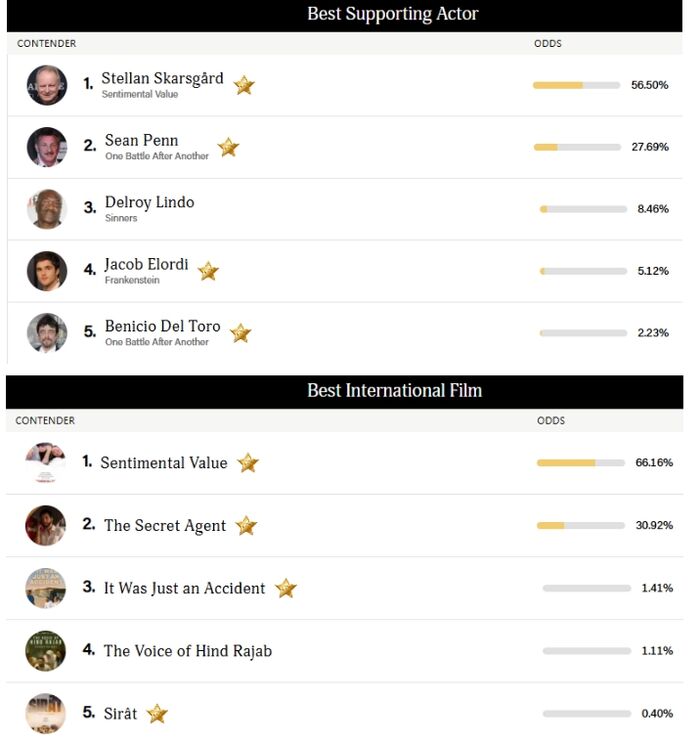The width and height of the screenshot is (700, 743).
Task: Click The Secret Agent's 30.92% odds bar
Action: [x=580, y=526]
